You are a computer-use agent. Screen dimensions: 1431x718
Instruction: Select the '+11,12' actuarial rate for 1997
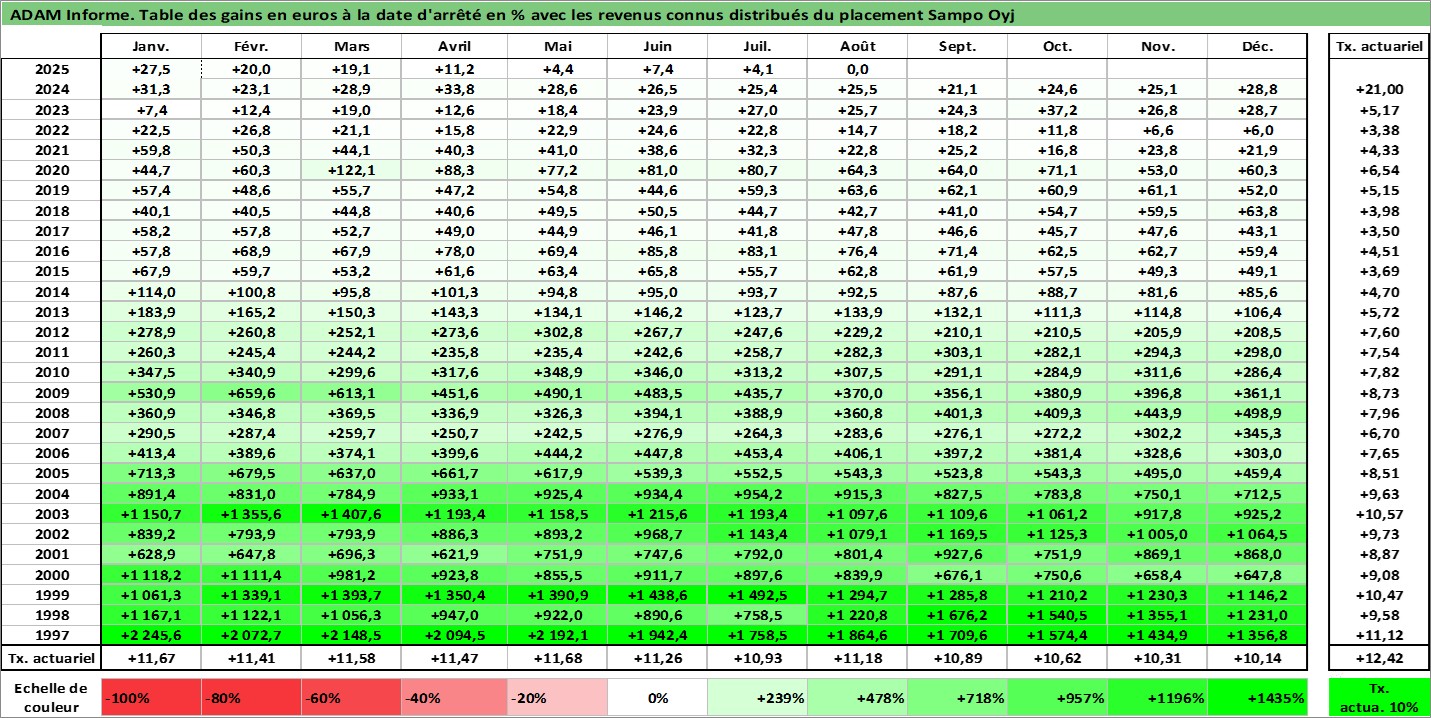(1379, 635)
